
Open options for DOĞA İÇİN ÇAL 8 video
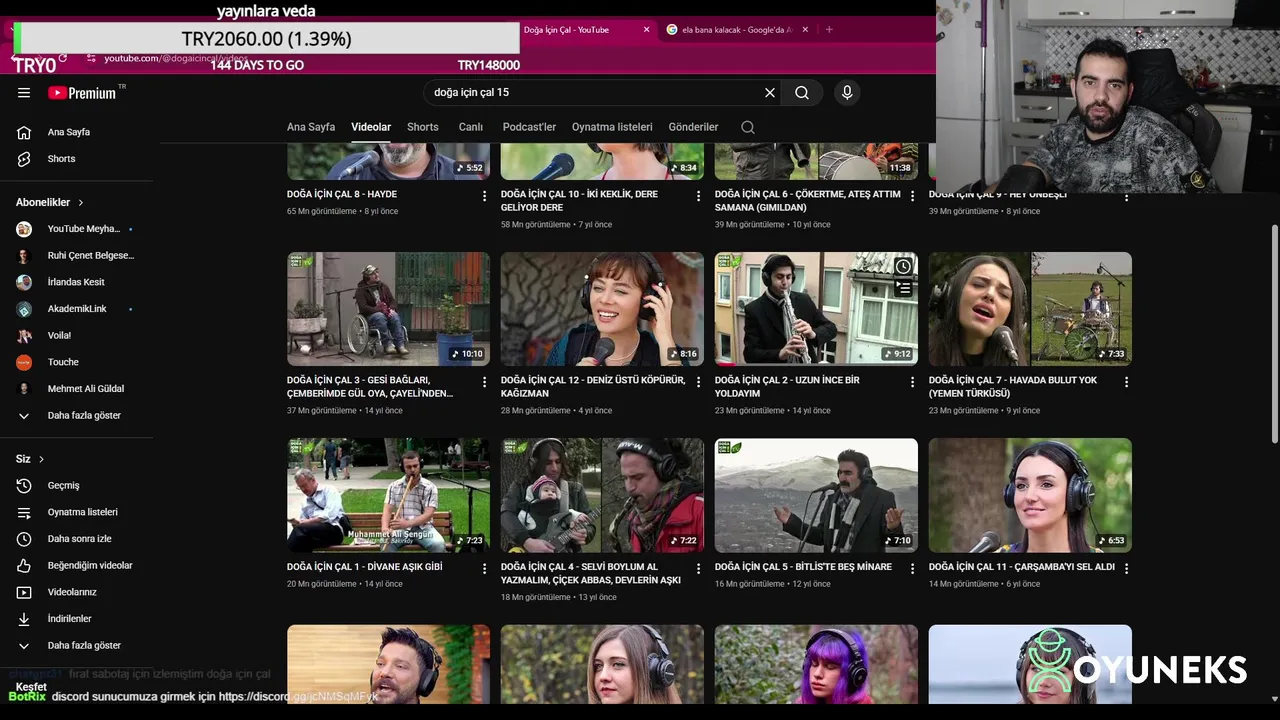point(485,196)
